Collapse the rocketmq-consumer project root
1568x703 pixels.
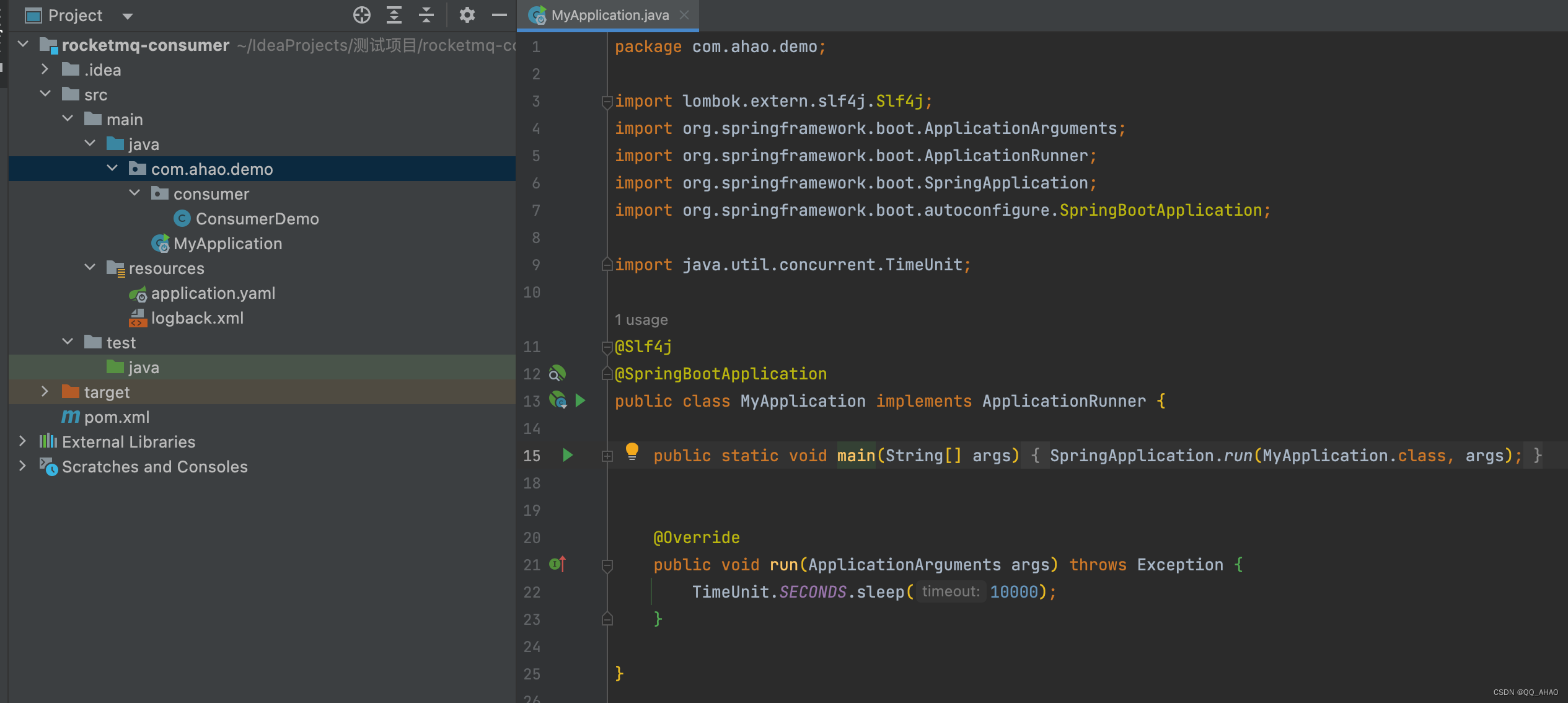click(23, 44)
